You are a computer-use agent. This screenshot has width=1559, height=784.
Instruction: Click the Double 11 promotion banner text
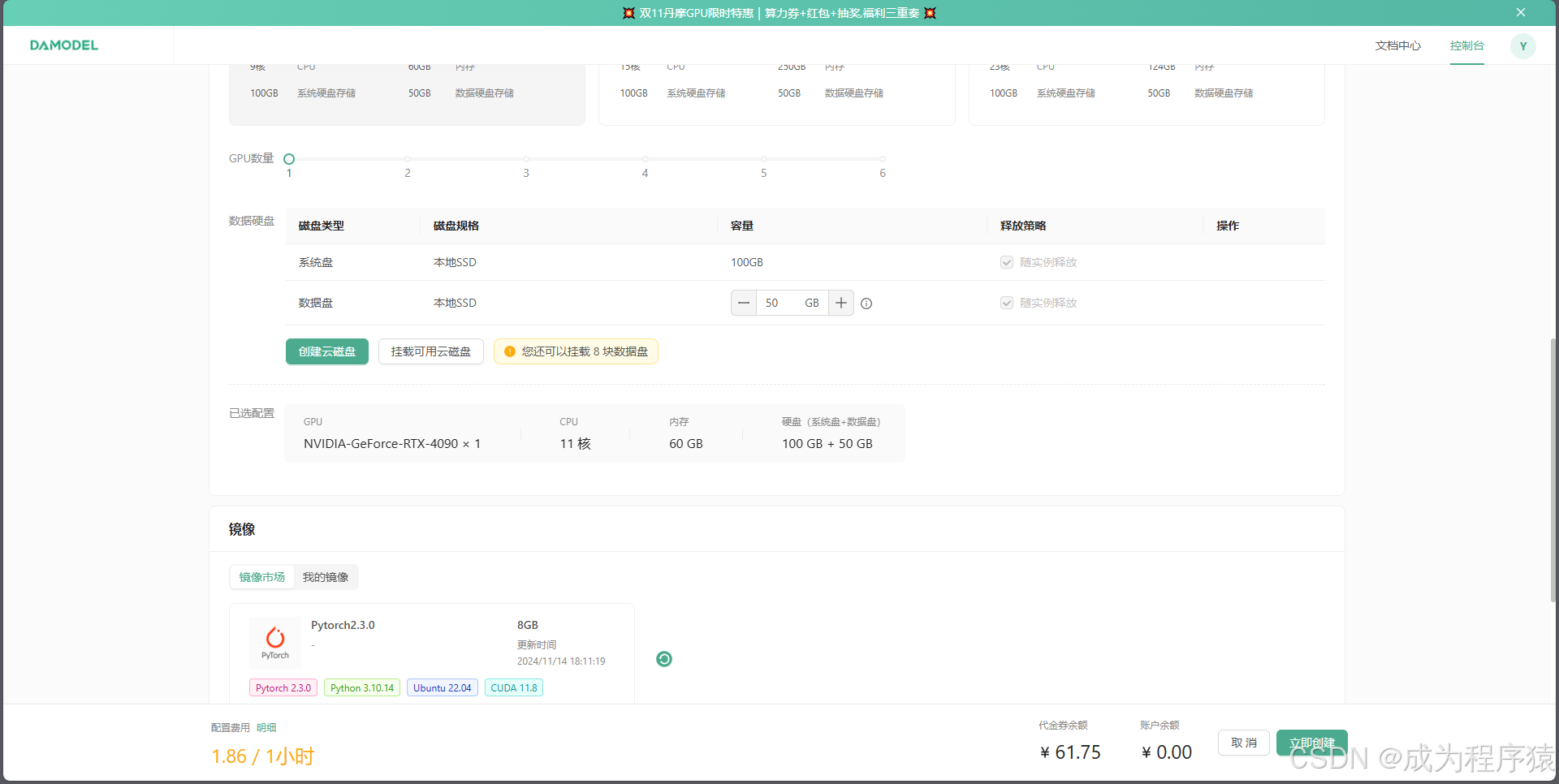pos(779,13)
